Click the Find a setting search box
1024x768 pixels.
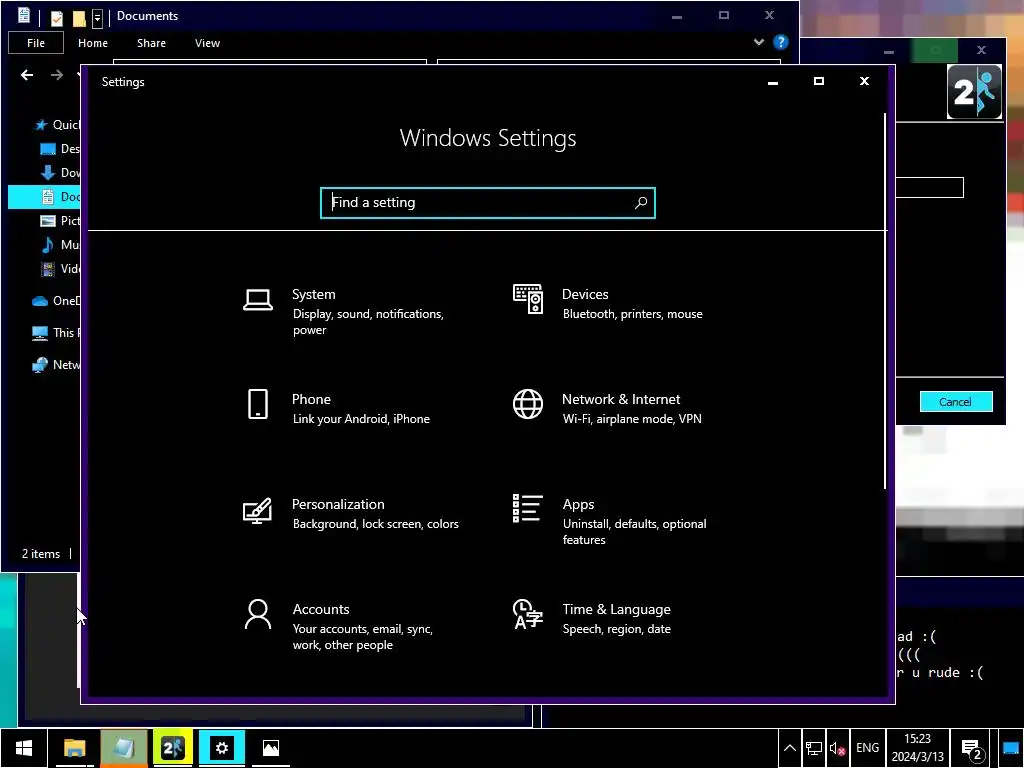click(x=488, y=202)
